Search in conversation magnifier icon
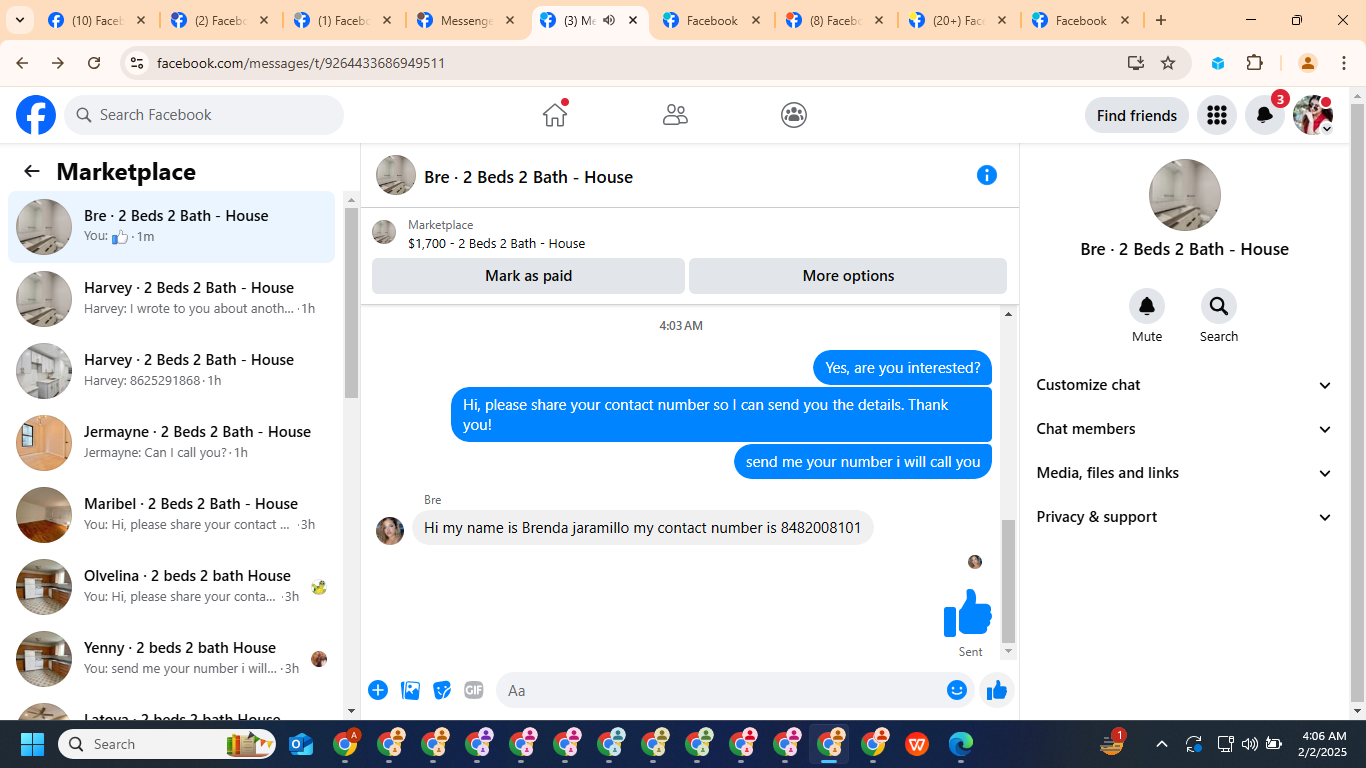1366x768 pixels. pos(1219,306)
